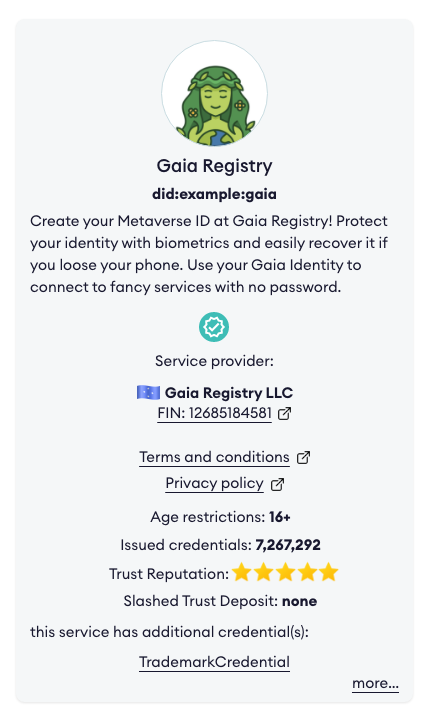Click the issued credentials count 7,267,292
428x719 pixels.
[x=288, y=545]
